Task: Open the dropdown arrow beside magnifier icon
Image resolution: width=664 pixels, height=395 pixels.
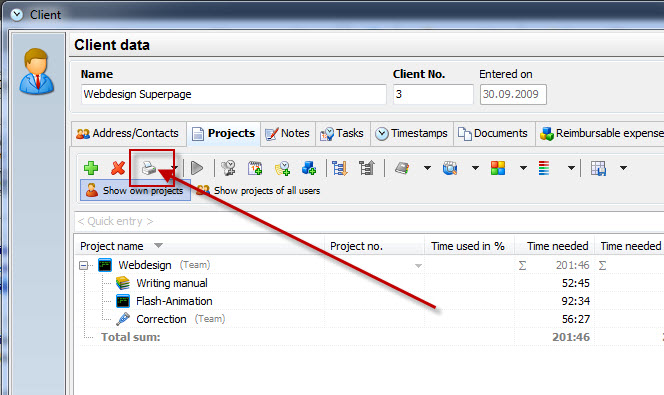Action: [x=475, y=168]
